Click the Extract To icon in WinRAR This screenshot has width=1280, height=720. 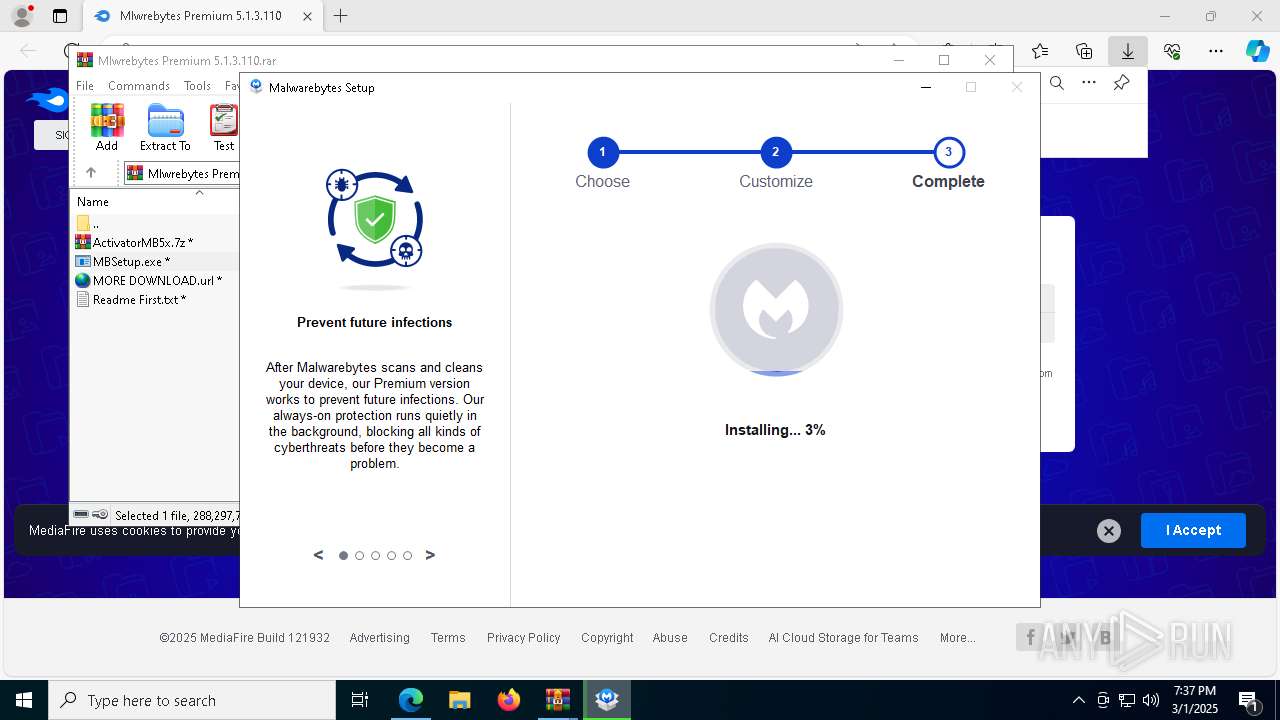[165, 127]
